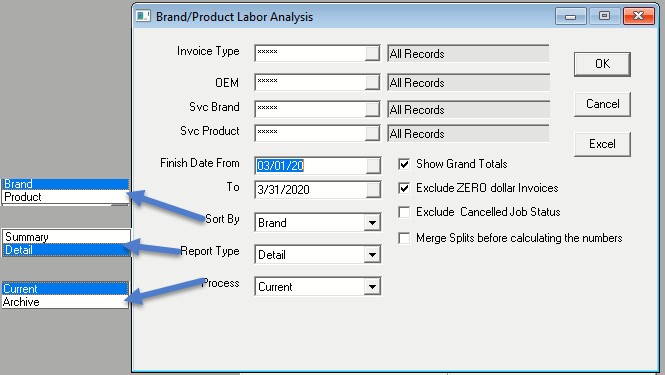The image size is (665, 375).
Task: Click the OK button
Action: [x=602, y=64]
